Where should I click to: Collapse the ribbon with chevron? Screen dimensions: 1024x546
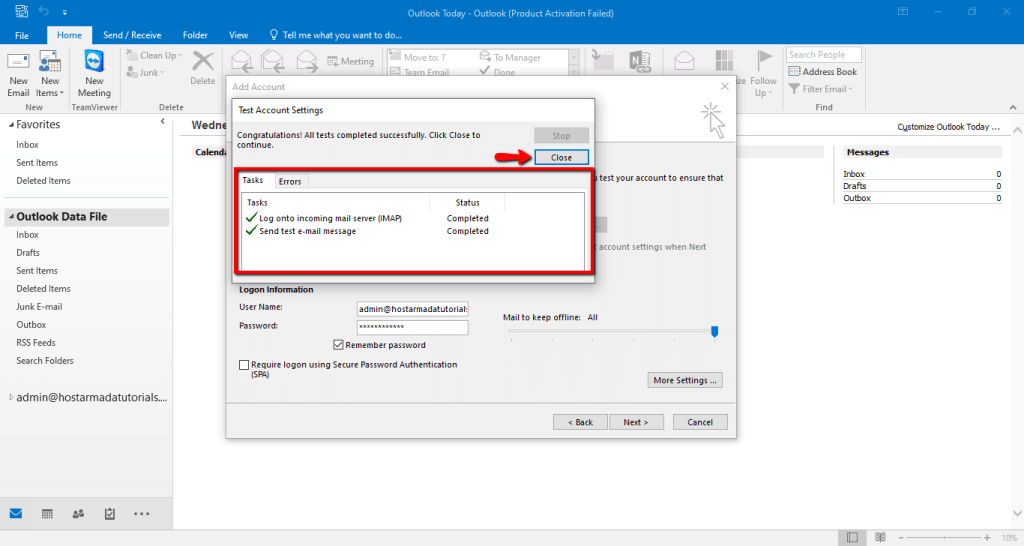1013,107
